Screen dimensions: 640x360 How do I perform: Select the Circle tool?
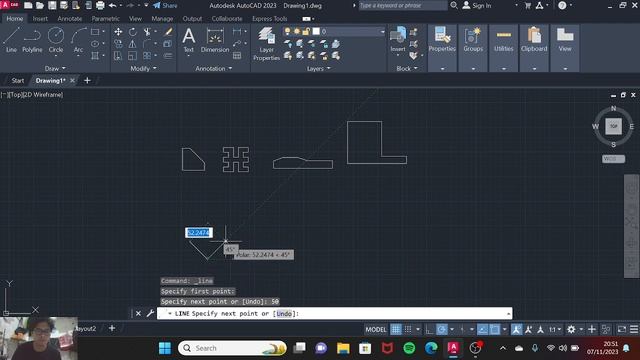coord(56,40)
